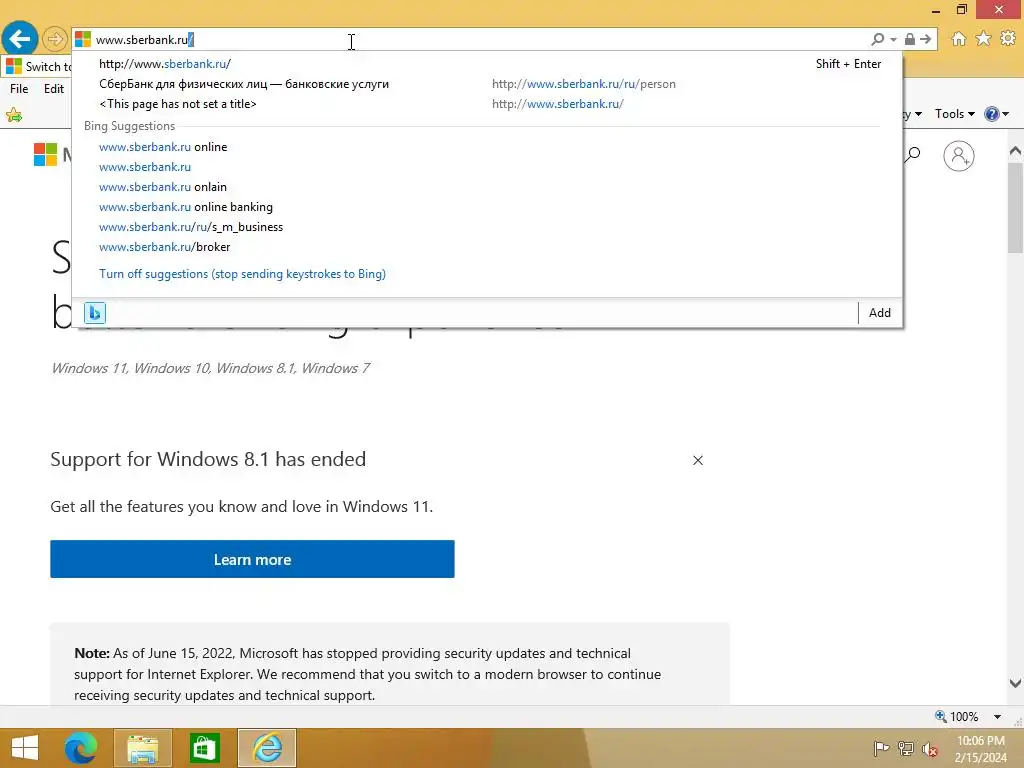Viewport: 1024px width, 768px height.
Task: Open the Help question mark dropdown
Action: click(x=996, y=114)
